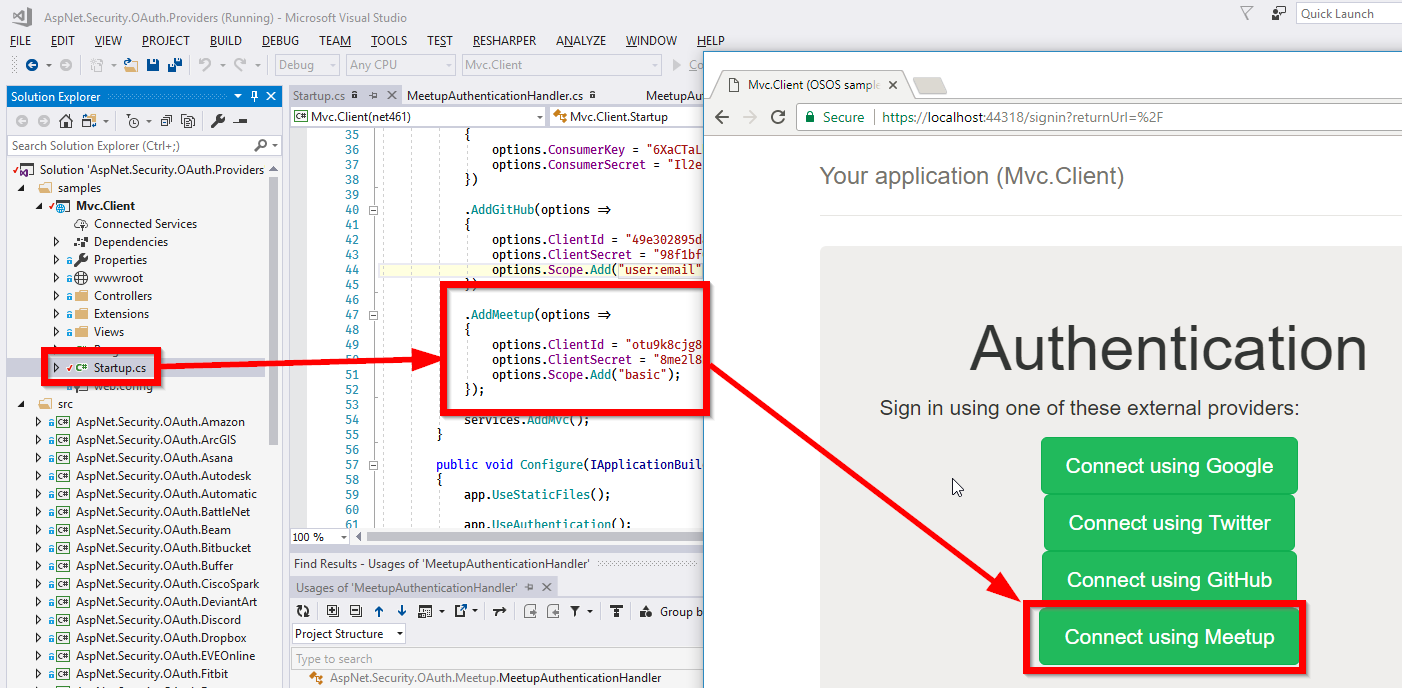Image resolution: width=1402 pixels, height=688 pixels.
Task: Collapse the AddGitHub code block outline
Action: click(374, 210)
